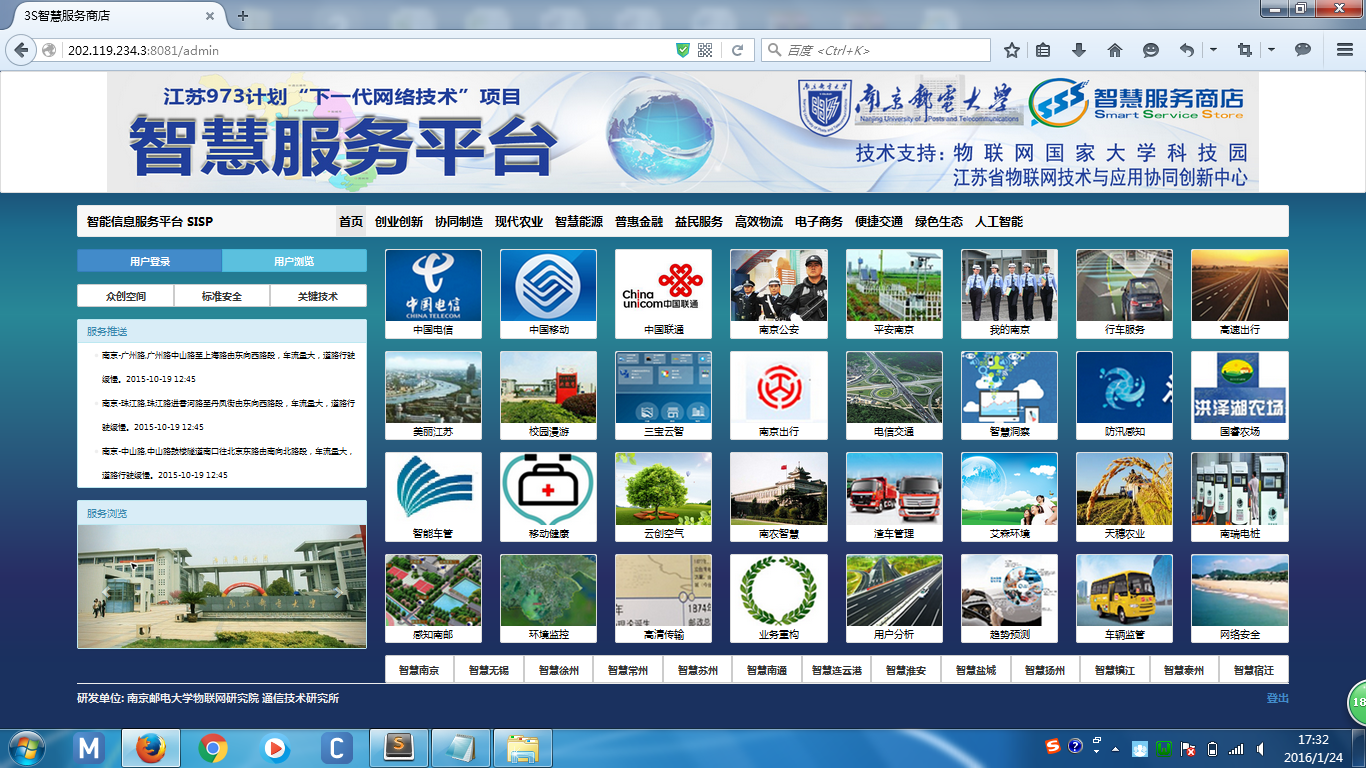The image size is (1366, 768).
Task: Open the 业务重构 service tile
Action: click(x=779, y=599)
